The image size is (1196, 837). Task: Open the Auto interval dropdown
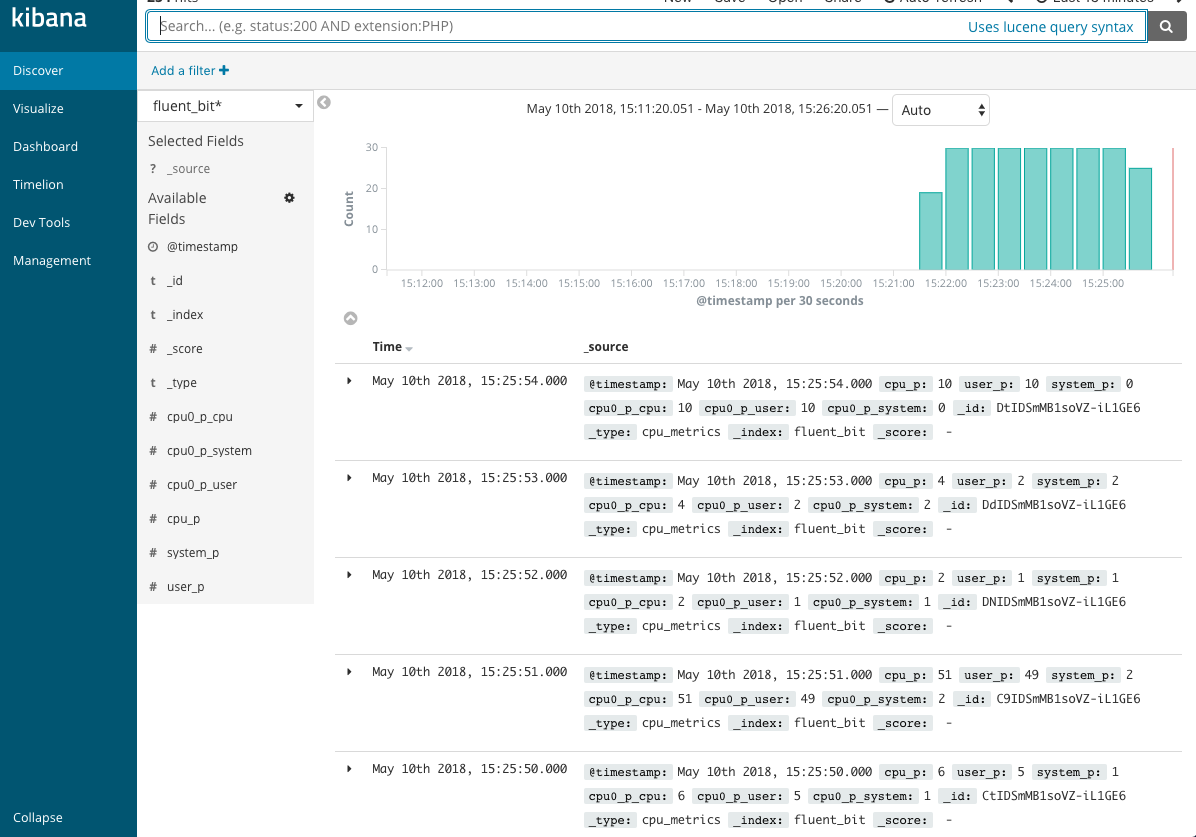click(x=940, y=110)
